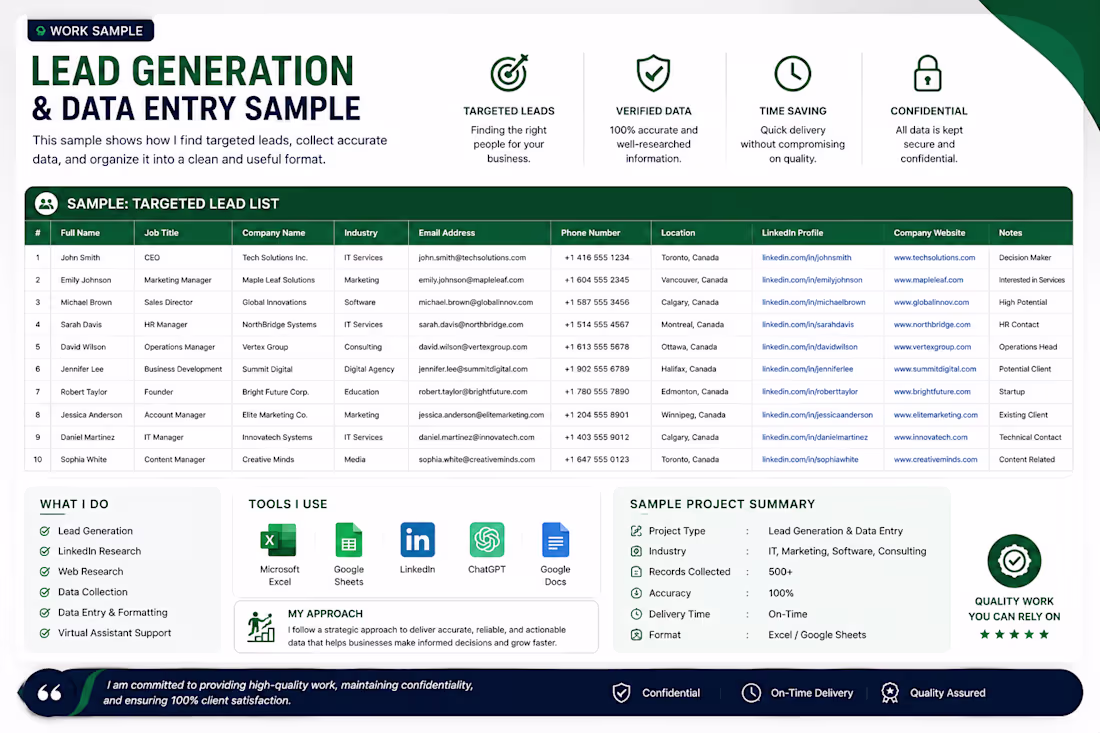Click the LinkedIn logo icon
This screenshot has height=733, width=1100.
pyautogui.click(x=417, y=540)
